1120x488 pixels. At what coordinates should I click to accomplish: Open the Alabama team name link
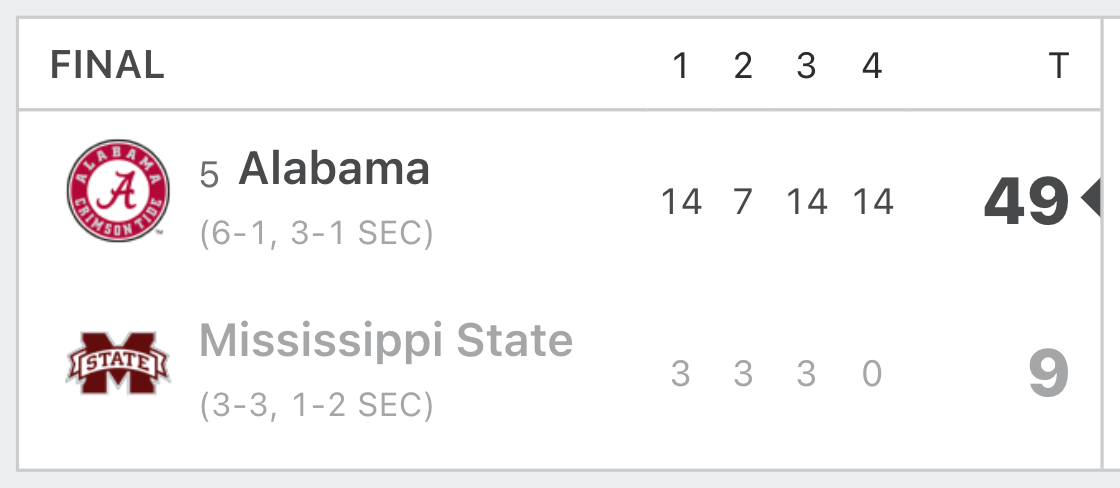[334, 169]
